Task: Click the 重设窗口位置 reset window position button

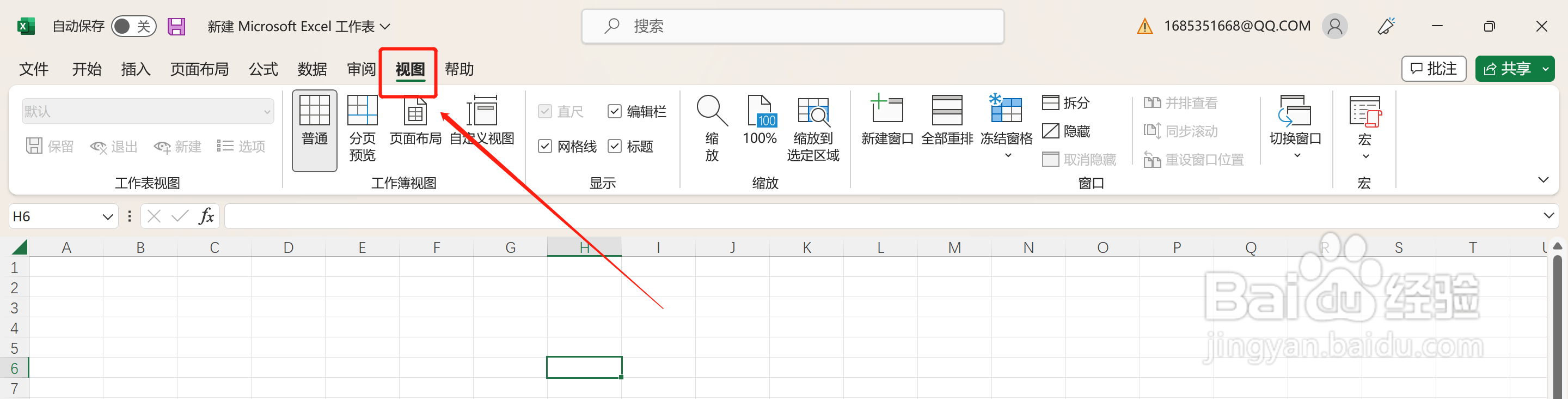Action: pyautogui.click(x=1193, y=160)
